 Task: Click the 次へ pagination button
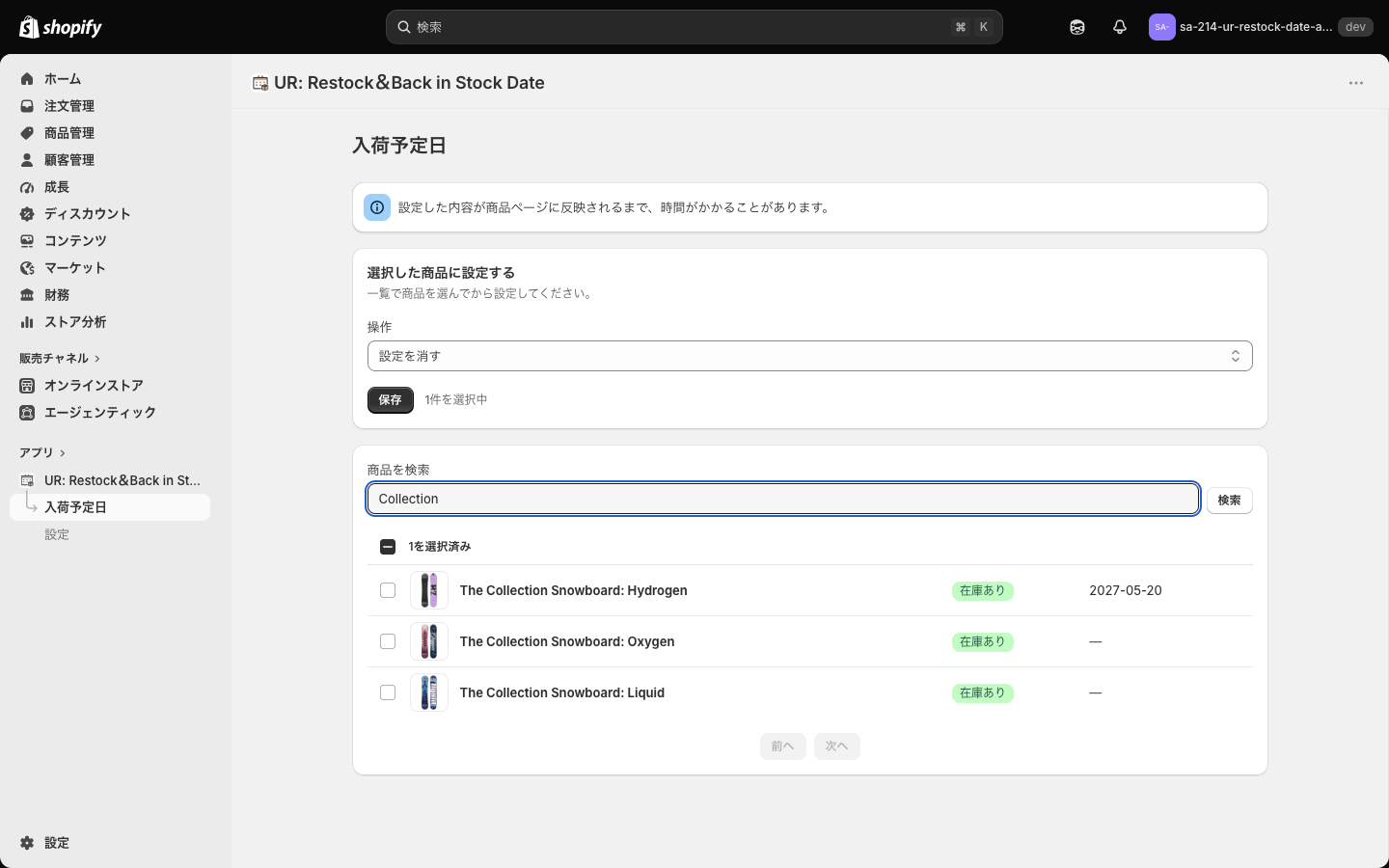(837, 746)
